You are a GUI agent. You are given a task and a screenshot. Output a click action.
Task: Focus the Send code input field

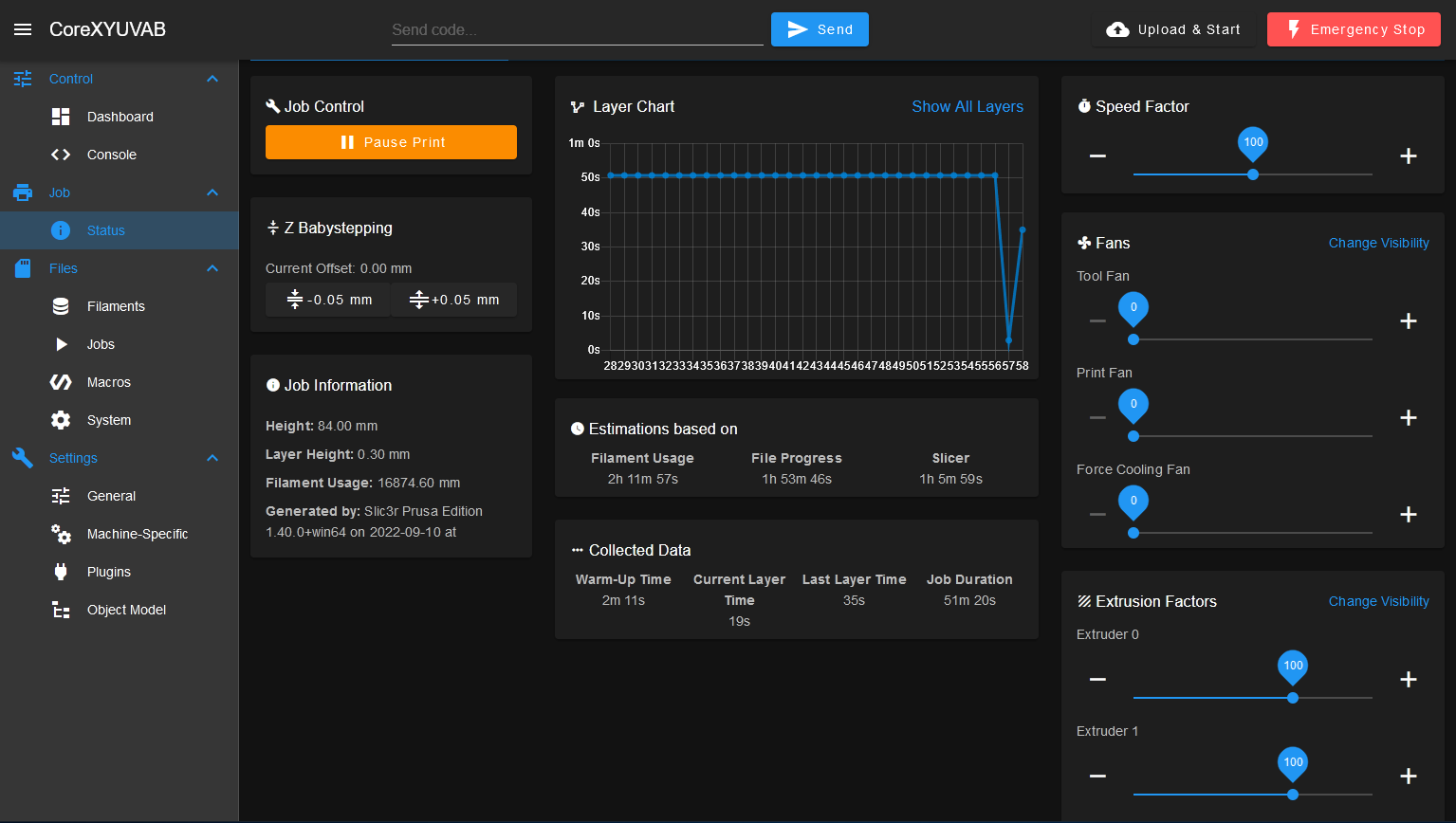tap(578, 29)
